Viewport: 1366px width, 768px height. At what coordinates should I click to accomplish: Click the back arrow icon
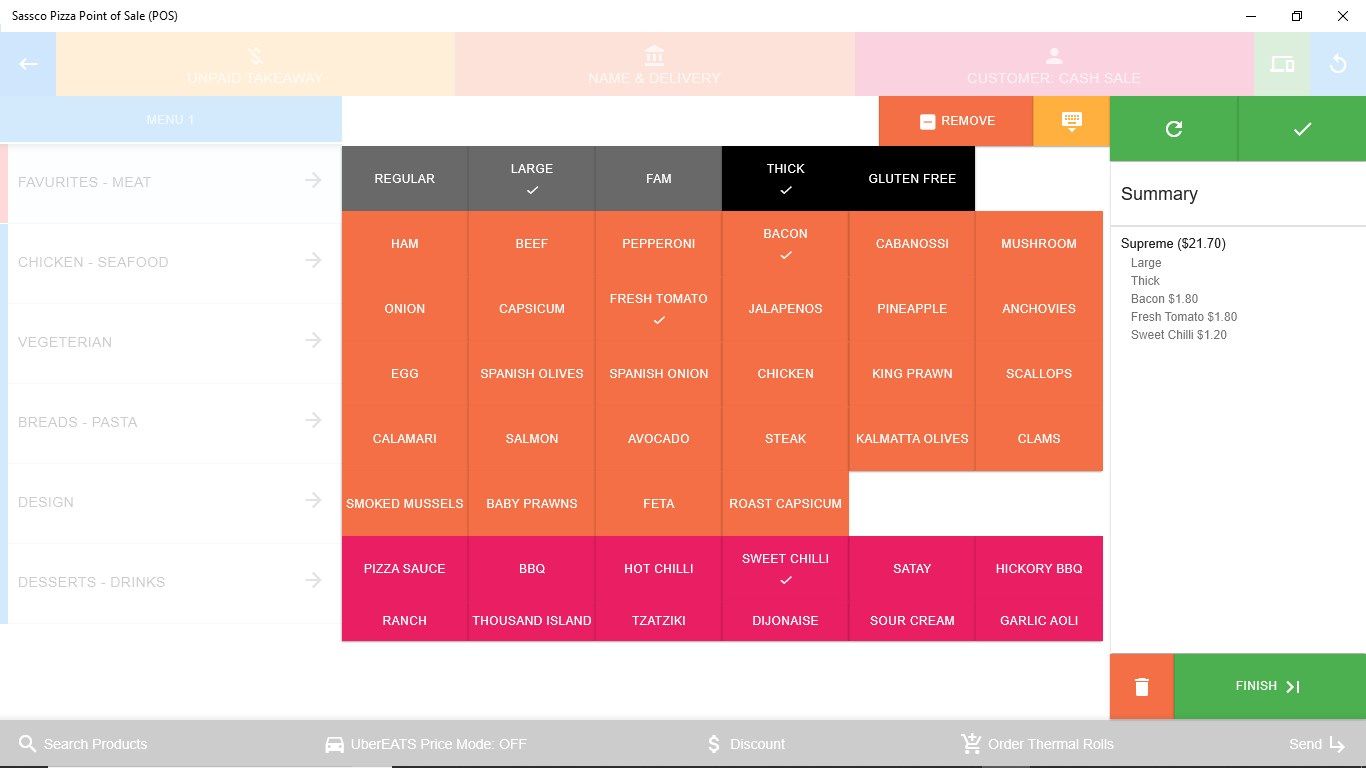coord(28,64)
